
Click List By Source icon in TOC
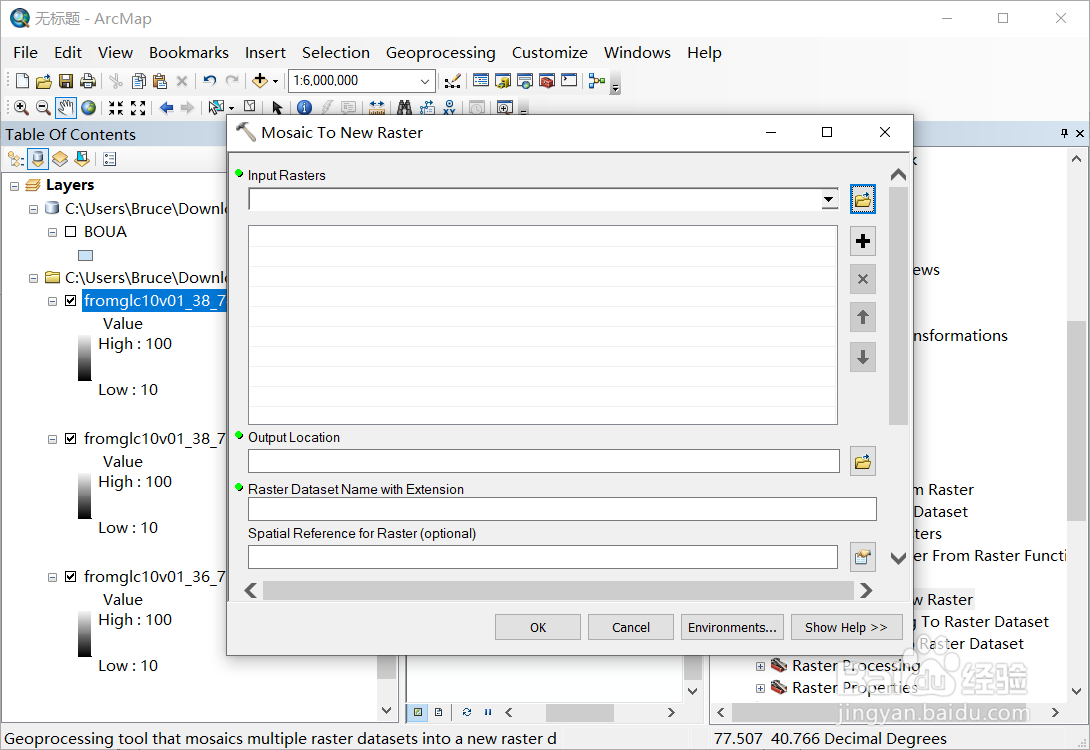coord(38,159)
